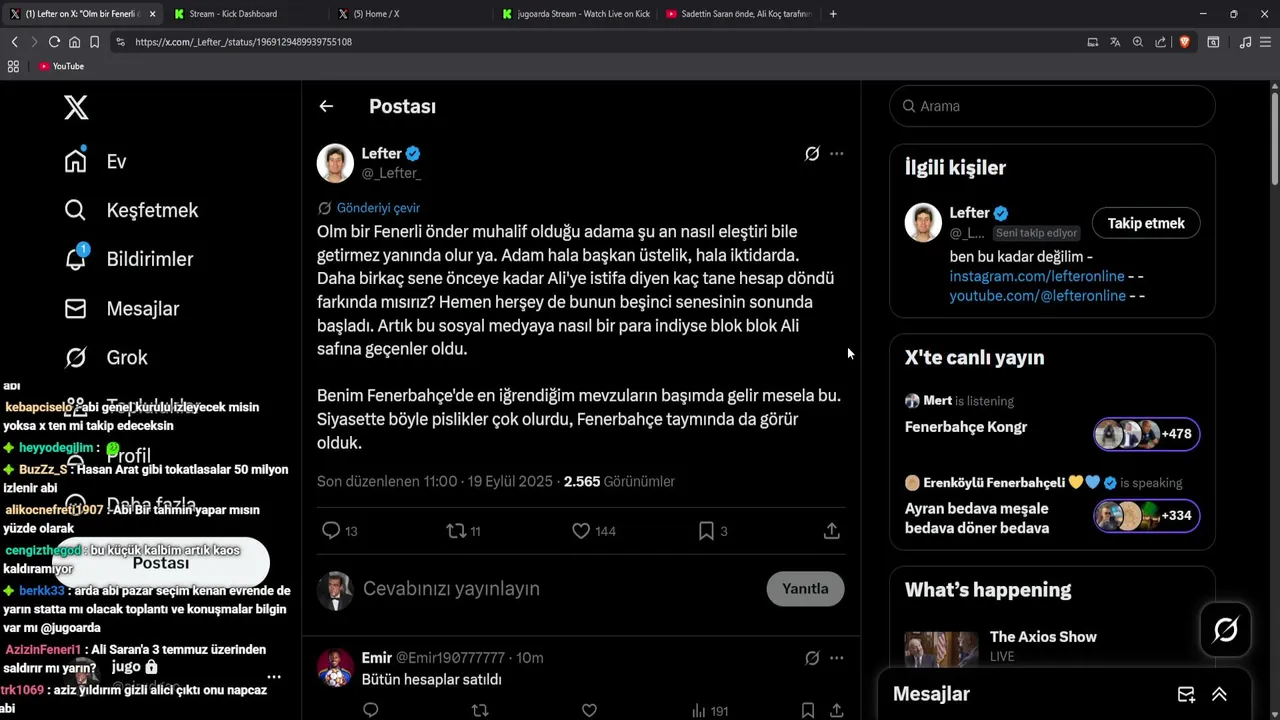Click browser home button

(x=74, y=42)
